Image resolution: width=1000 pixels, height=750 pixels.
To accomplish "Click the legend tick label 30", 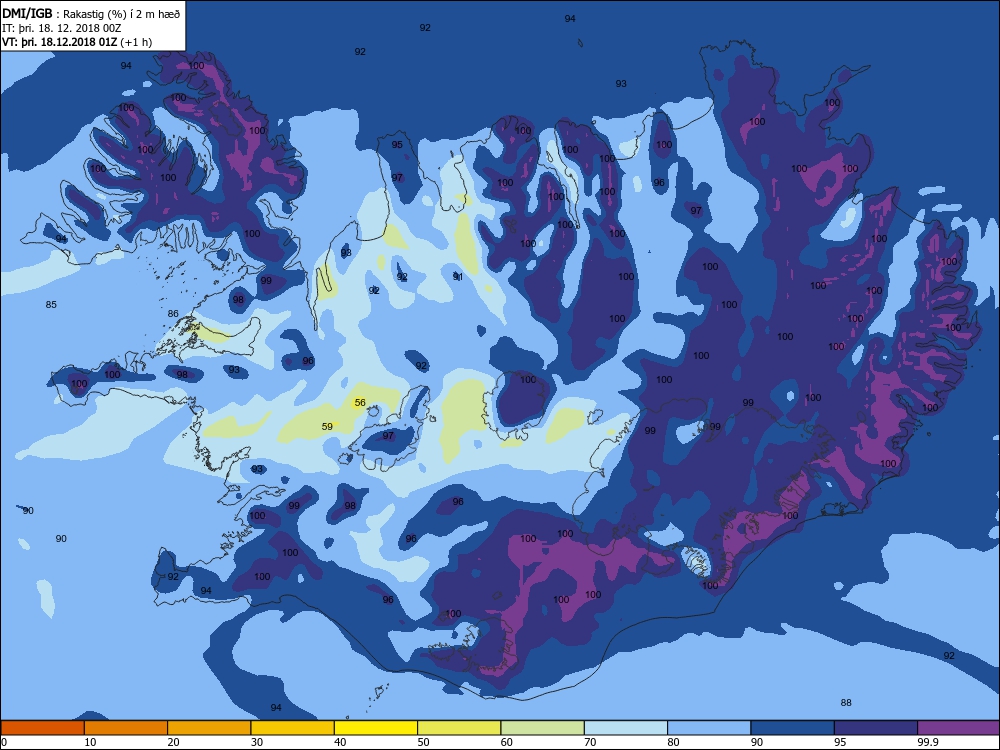I will [x=257, y=742].
